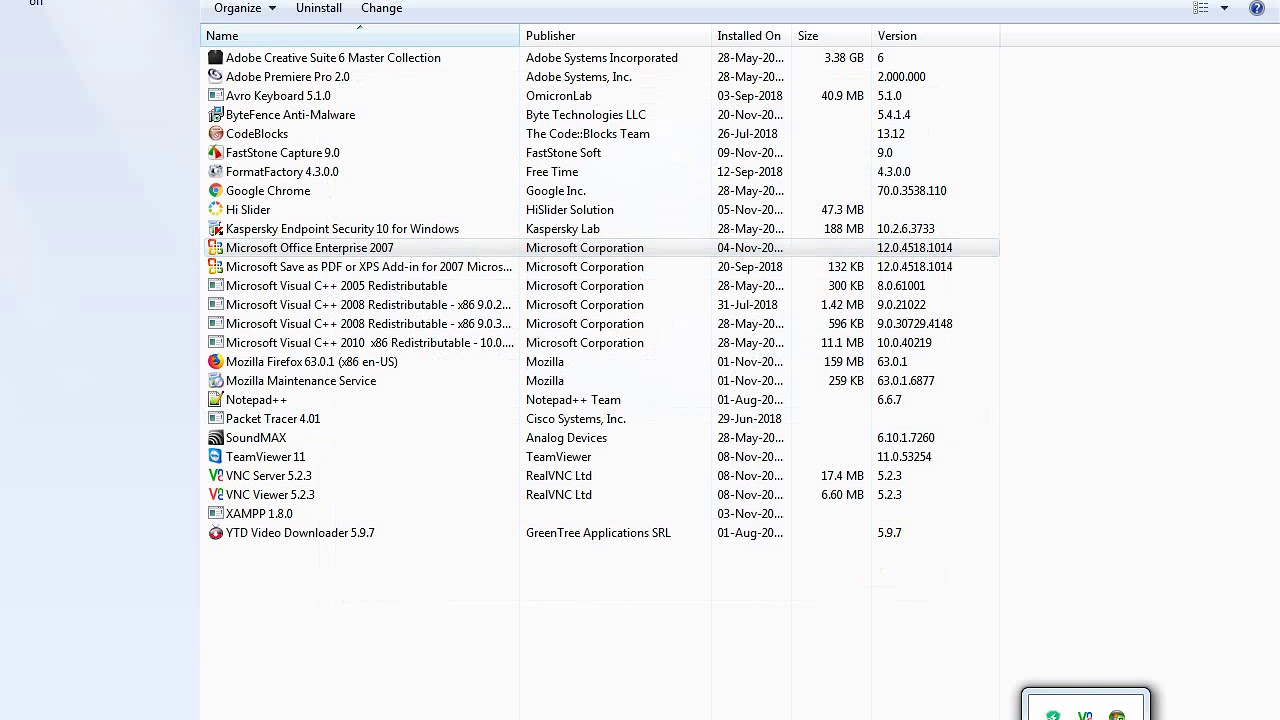The width and height of the screenshot is (1280, 720).
Task: Click the Kaspersky Endpoint Security icon
Action: click(x=215, y=229)
